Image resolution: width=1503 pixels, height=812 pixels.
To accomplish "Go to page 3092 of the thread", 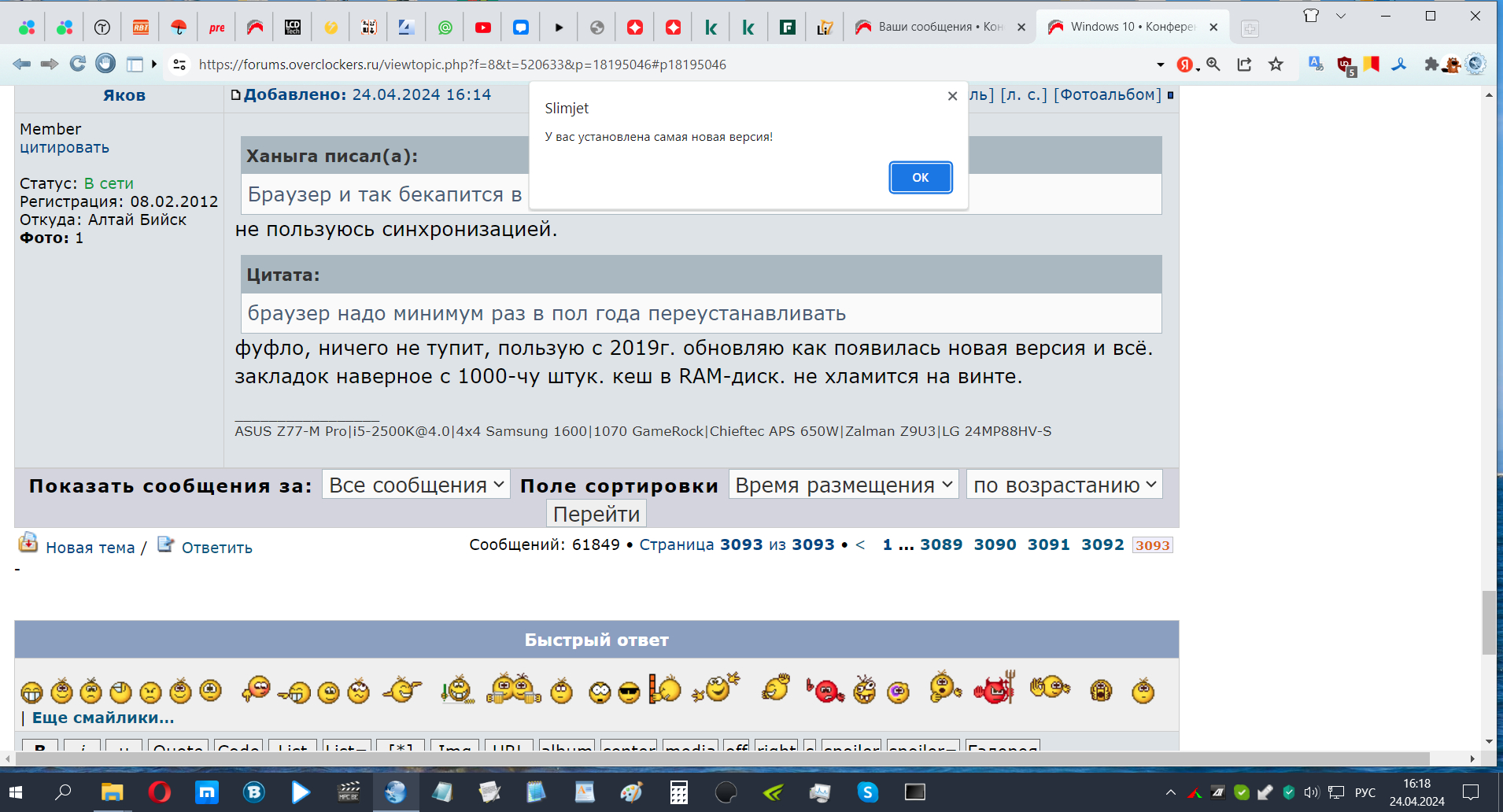I will click(x=1102, y=544).
